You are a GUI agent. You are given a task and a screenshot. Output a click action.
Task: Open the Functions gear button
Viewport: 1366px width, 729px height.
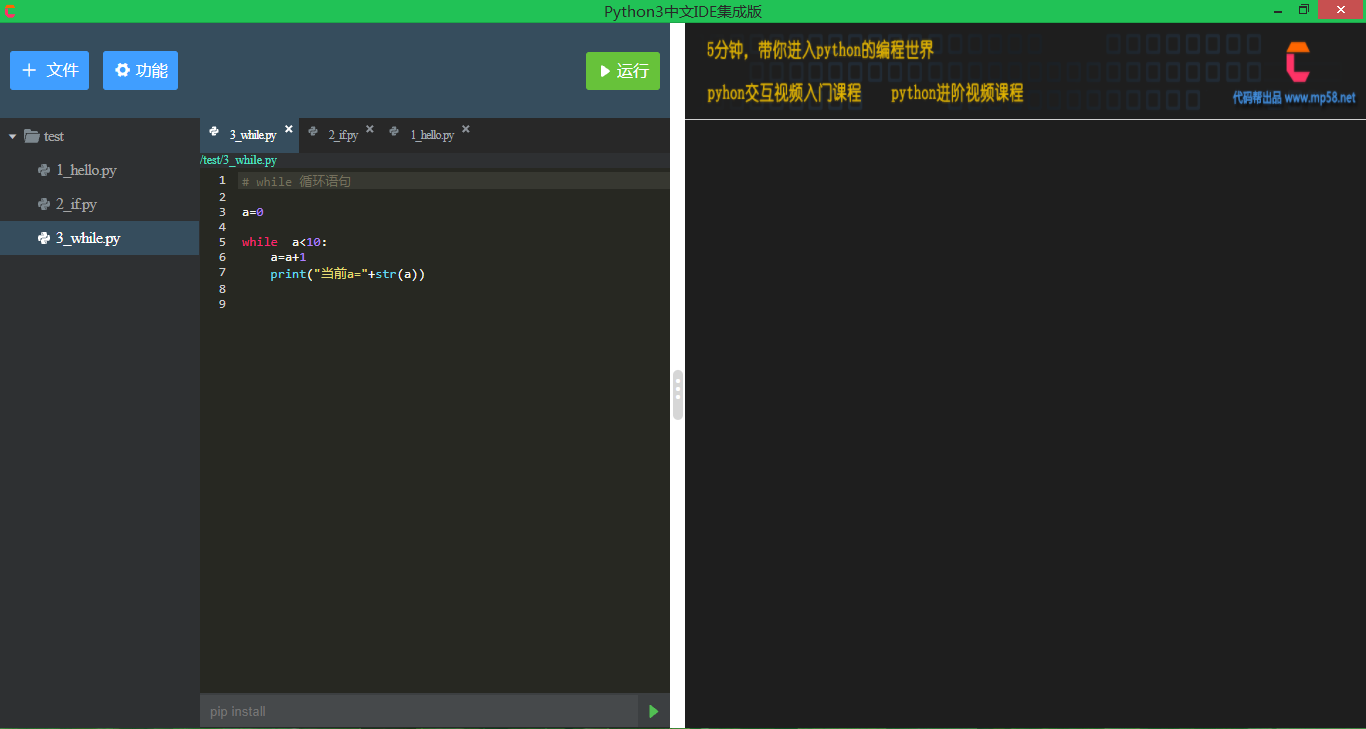point(140,71)
